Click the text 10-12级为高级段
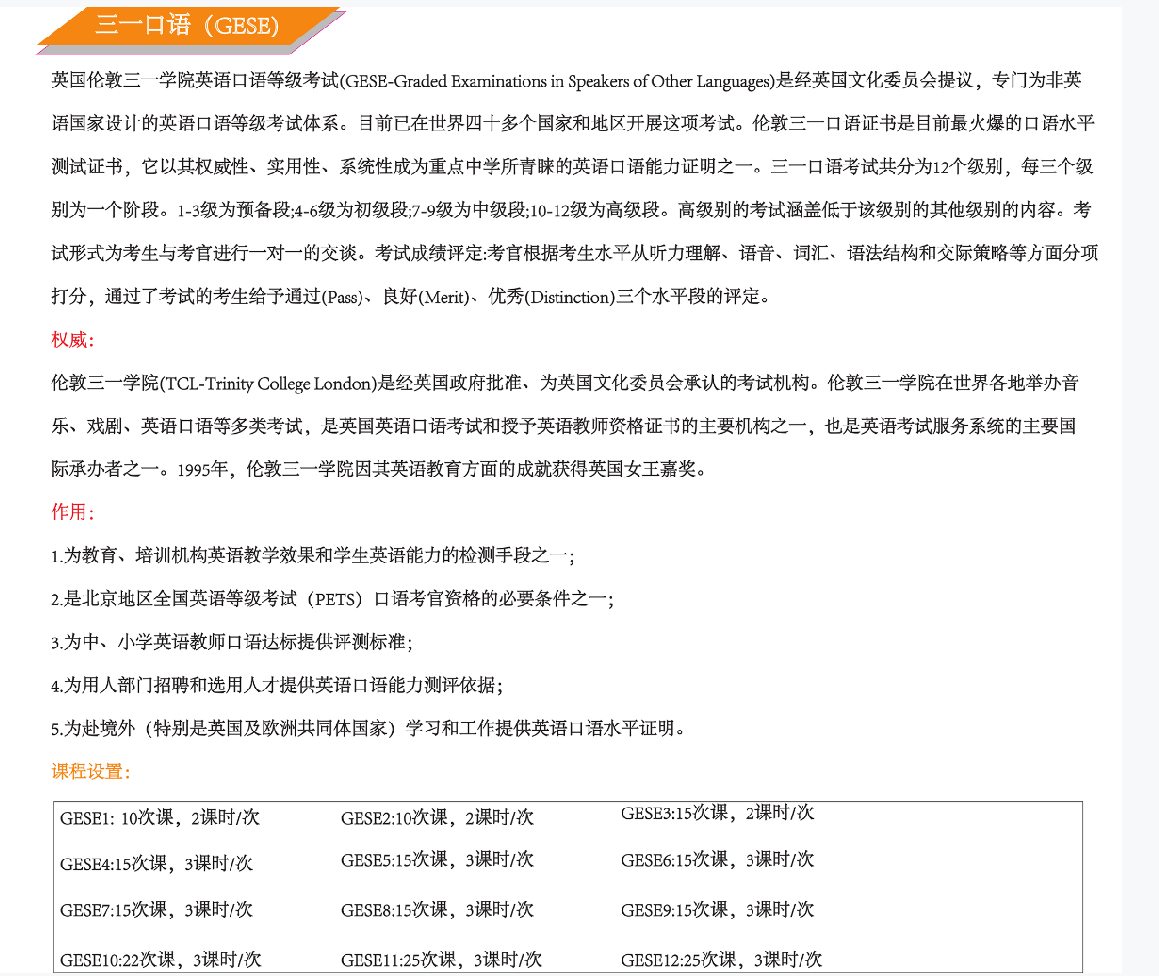This screenshot has height=976, width=1159. pos(595,210)
